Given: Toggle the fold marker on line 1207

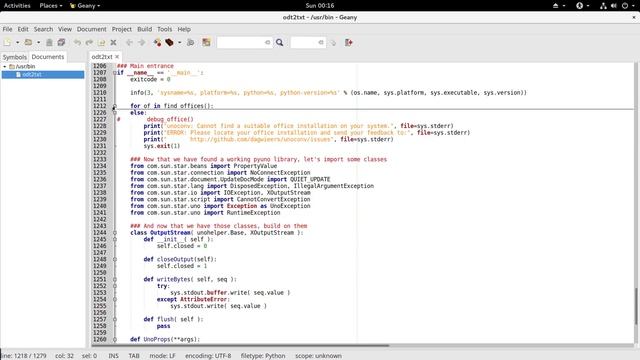Looking at the screenshot, I should (x=115, y=73).
